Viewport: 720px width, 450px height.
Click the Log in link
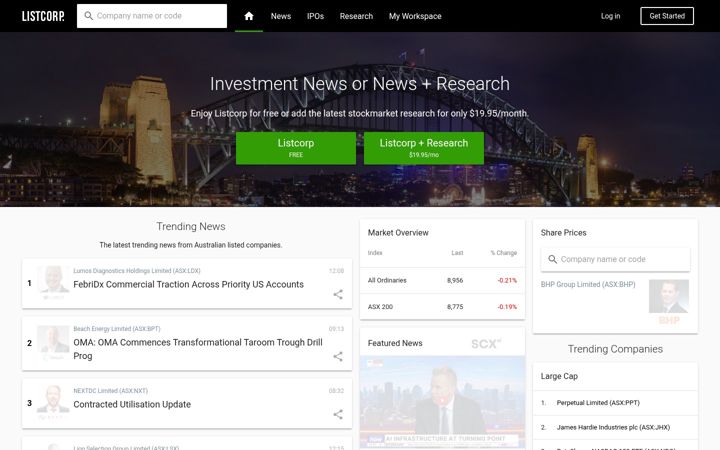pos(610,16)
